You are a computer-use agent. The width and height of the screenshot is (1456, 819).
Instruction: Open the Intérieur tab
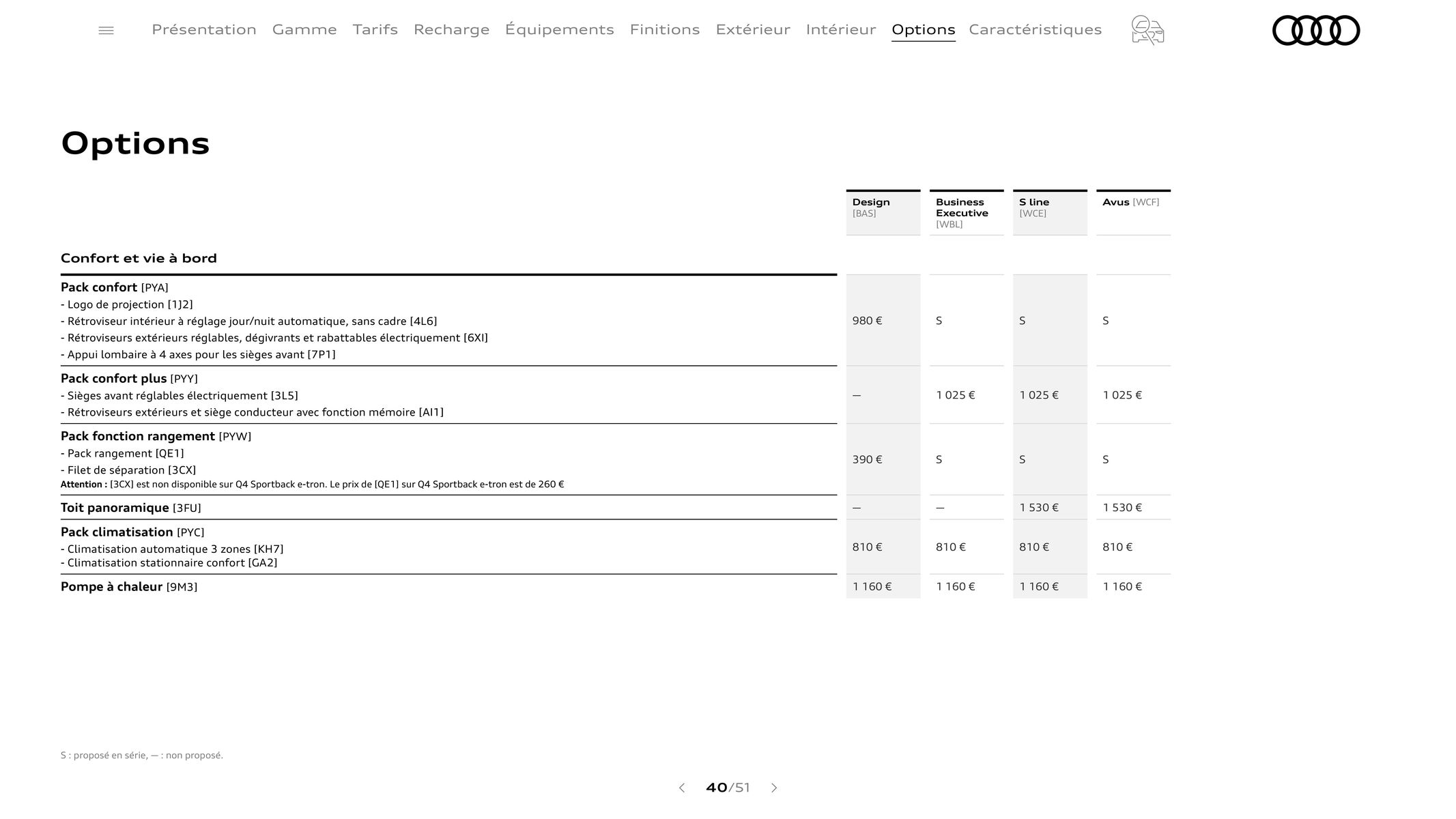pos(841,29)
